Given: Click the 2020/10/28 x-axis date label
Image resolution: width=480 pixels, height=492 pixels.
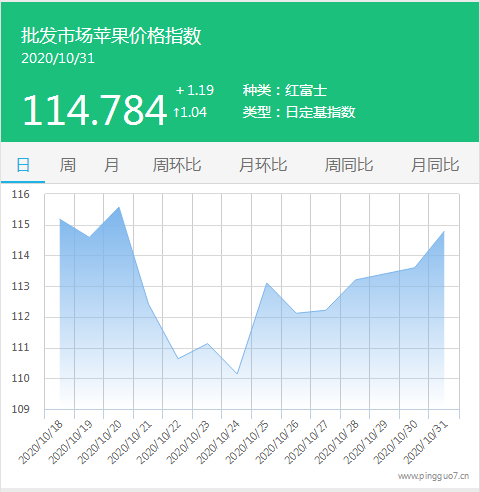Looking at the screenshot, I should tap(337, 442).
